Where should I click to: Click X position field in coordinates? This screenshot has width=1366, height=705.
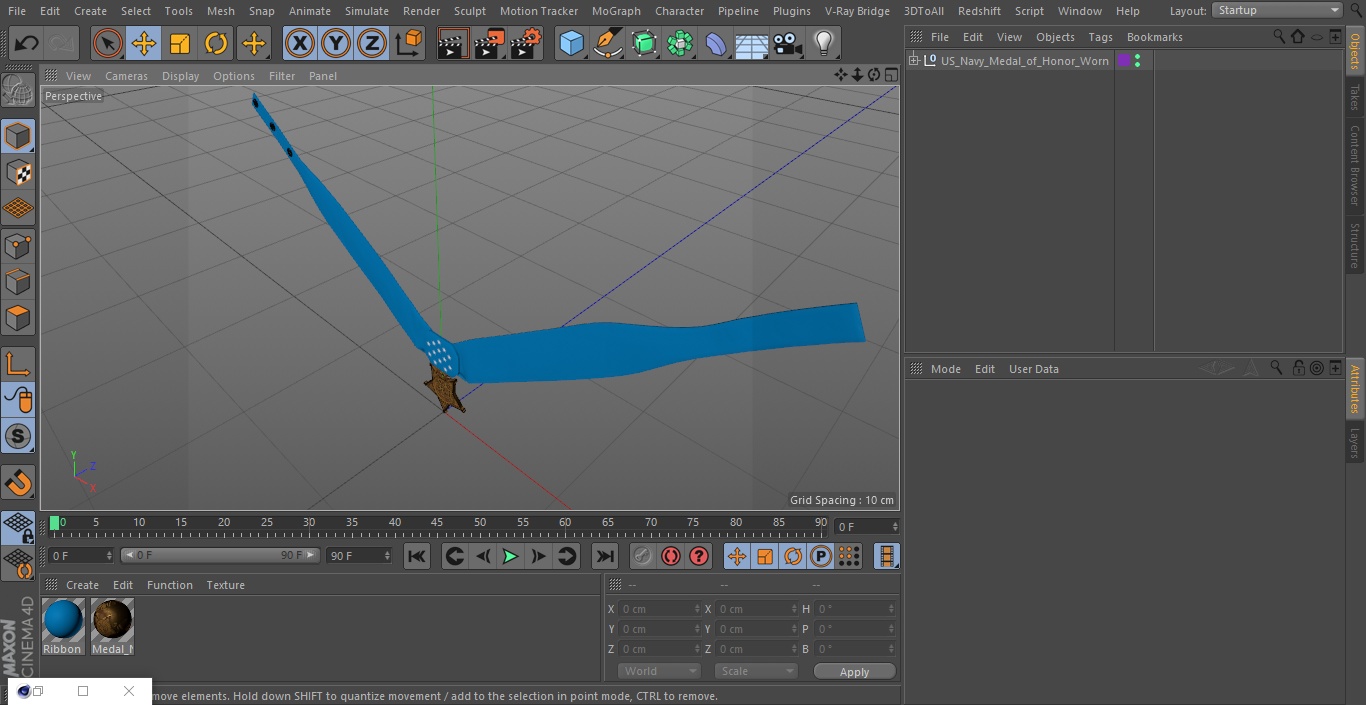[660, 609]
